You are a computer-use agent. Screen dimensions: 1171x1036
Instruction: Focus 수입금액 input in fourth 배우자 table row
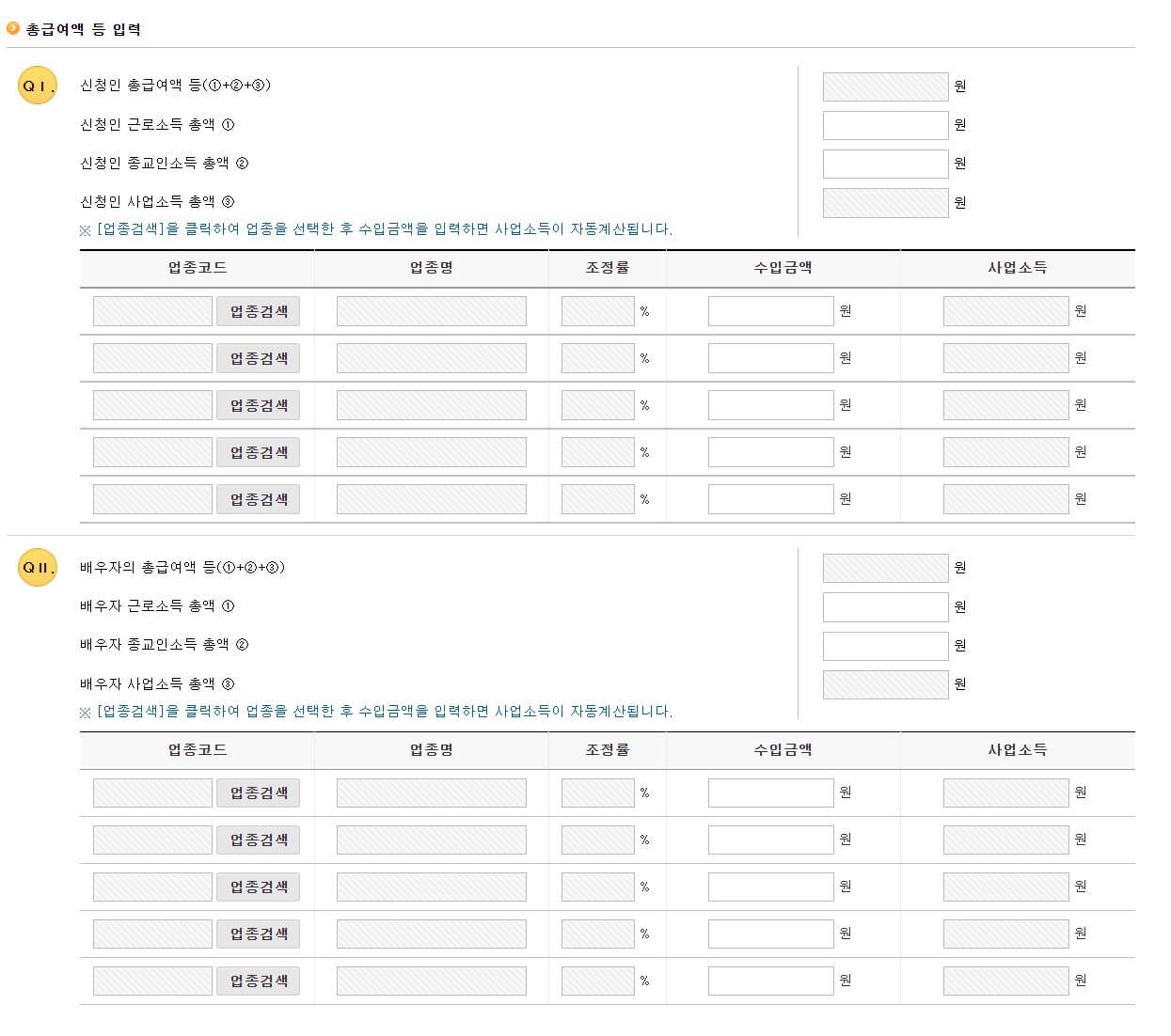[770, 934]
